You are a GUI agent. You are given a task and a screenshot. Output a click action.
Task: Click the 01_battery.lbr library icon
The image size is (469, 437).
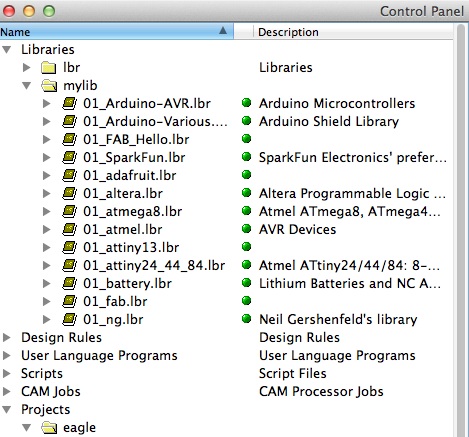70,283
